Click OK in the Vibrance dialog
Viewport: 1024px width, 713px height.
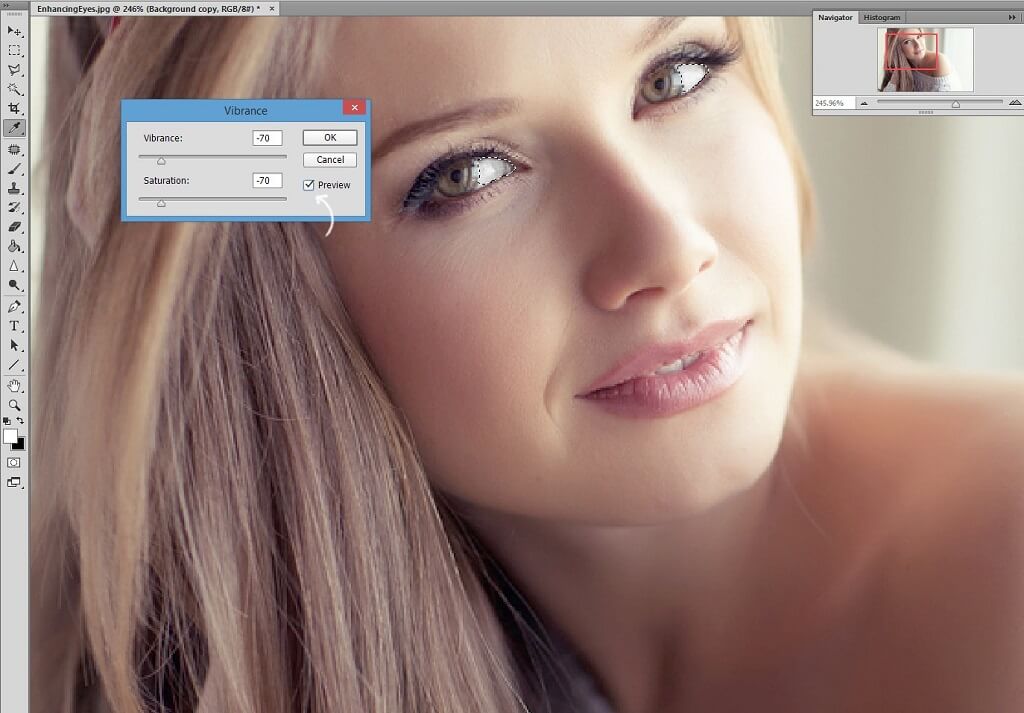[330, 138]
